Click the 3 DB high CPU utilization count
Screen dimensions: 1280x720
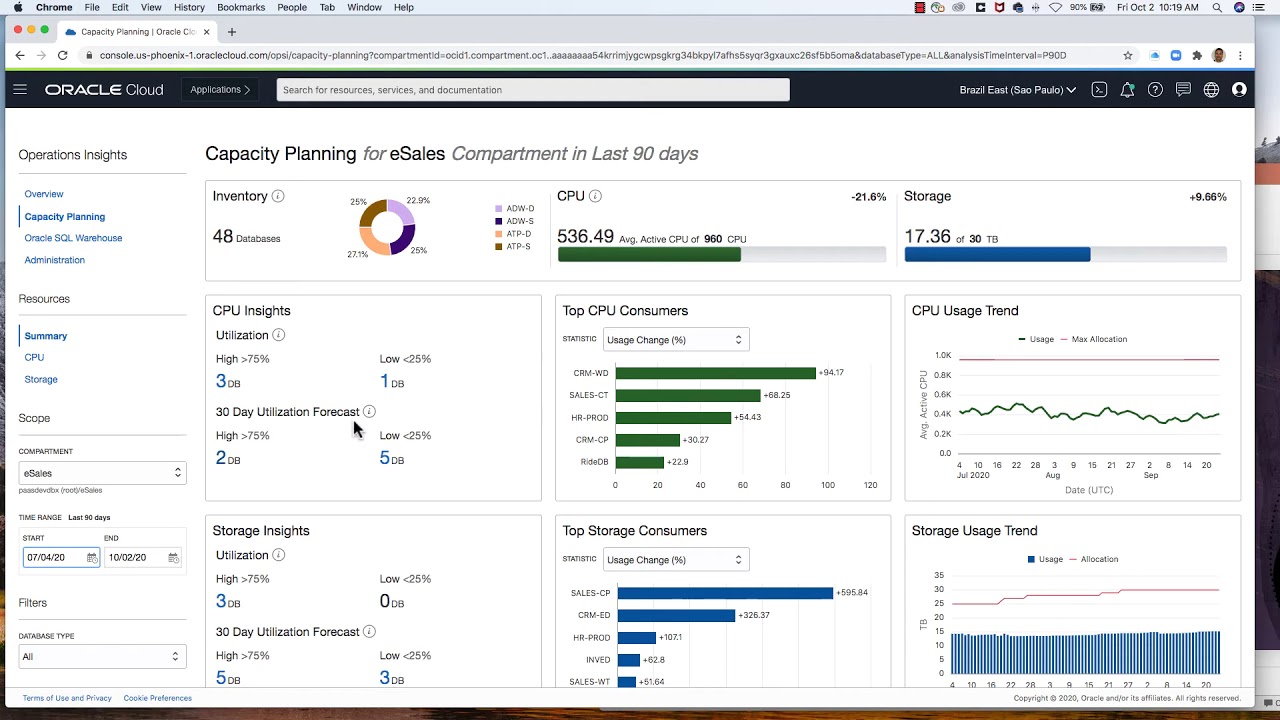228,381
